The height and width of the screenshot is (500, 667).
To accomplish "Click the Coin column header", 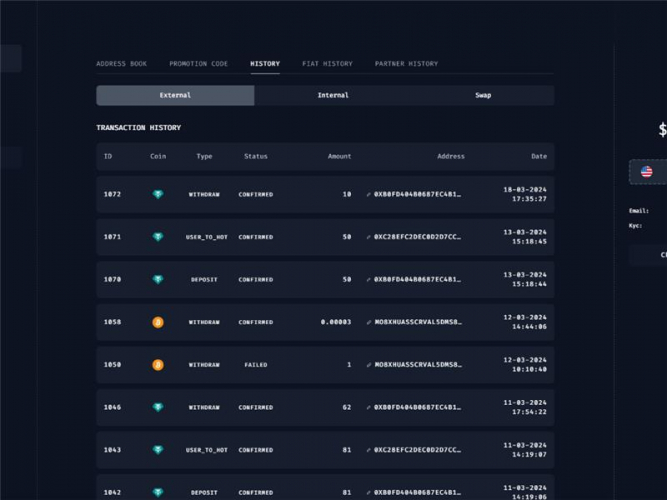I will click(x=158, y=156).
